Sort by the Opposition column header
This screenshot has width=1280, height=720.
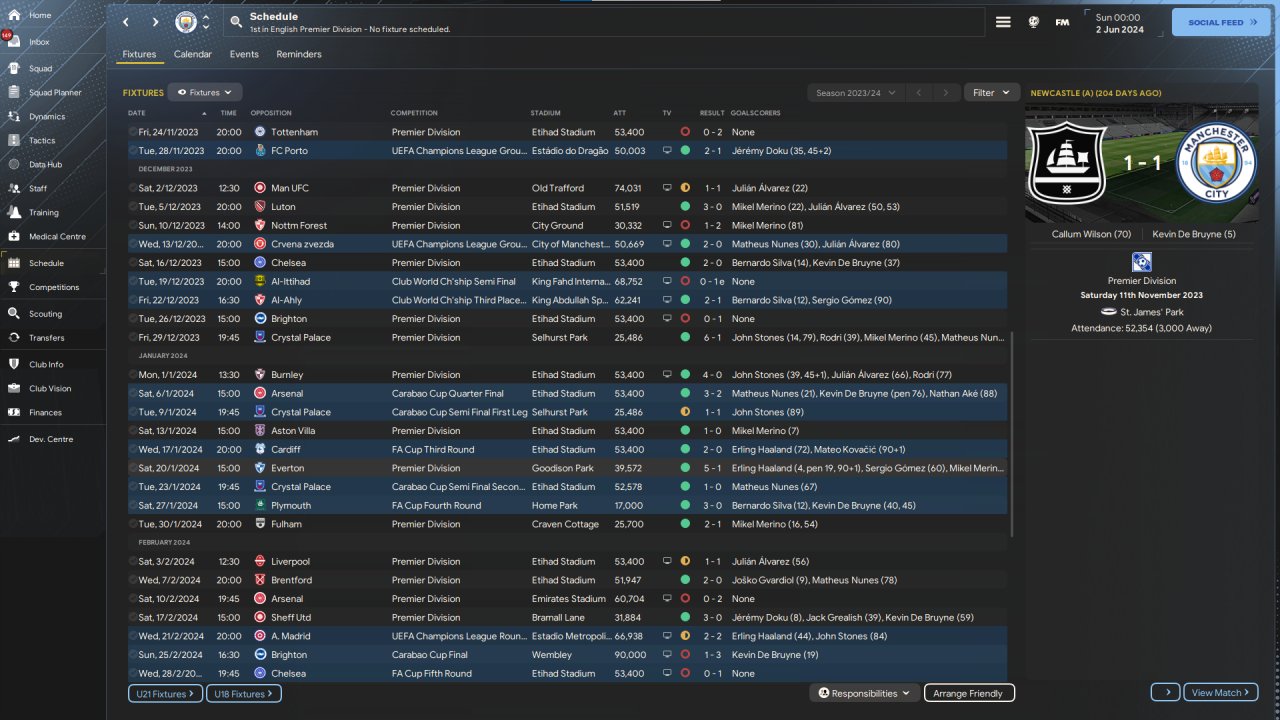[271, 113]
